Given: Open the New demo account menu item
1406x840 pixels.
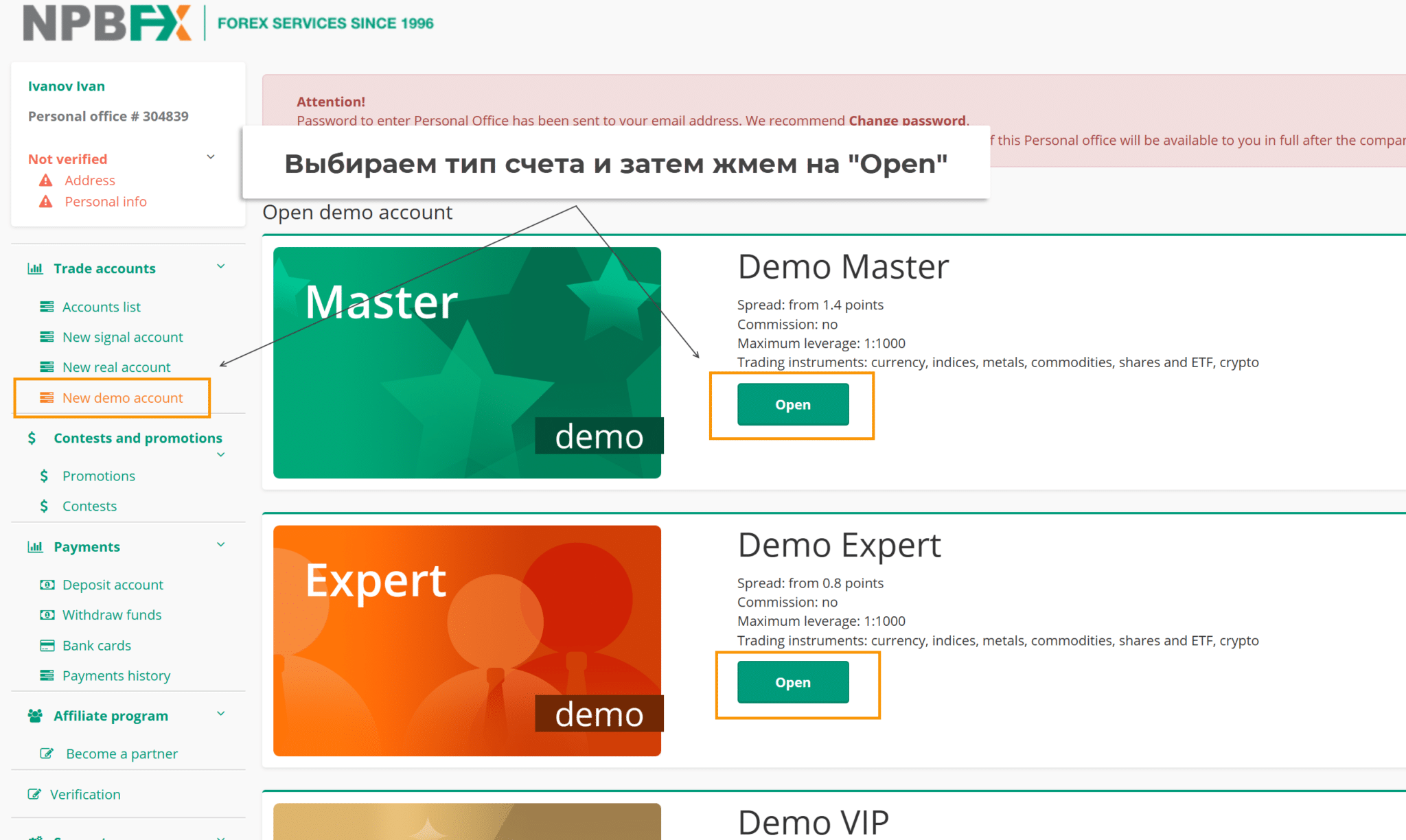Looking at the screenshot, I should 122,398.
